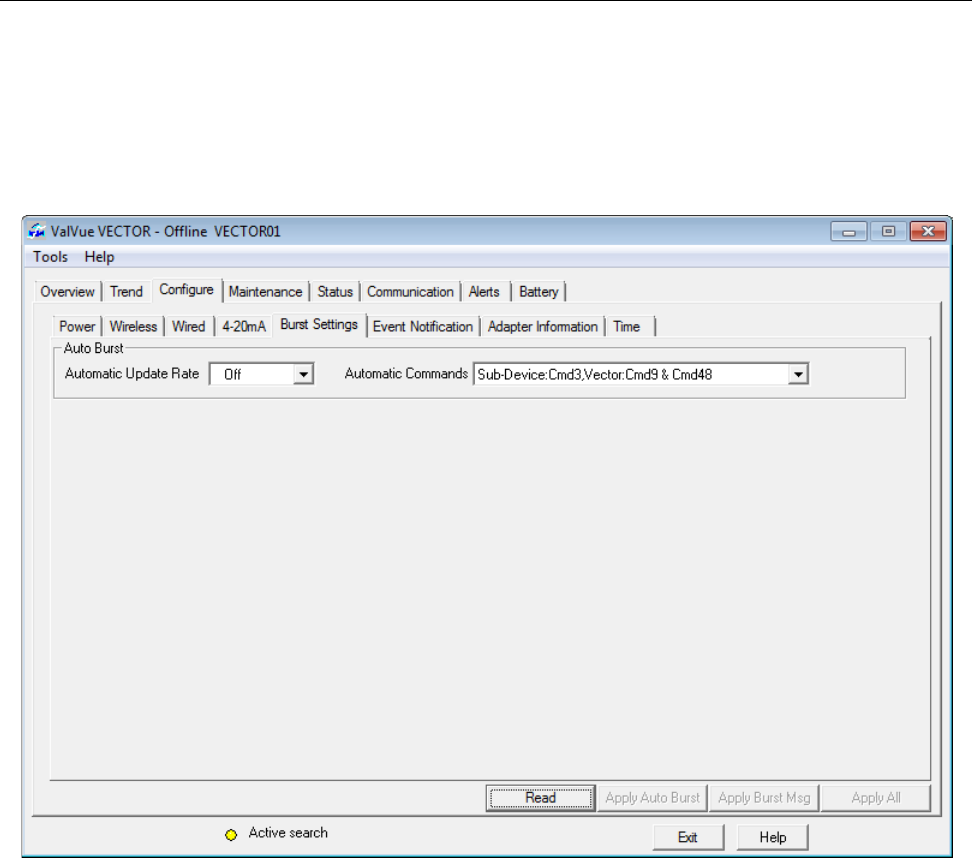The height and width of the screenshot is (858, 972).
Task: Expand the Automatic Commands dropdown arrow
Action: point(798,374)
